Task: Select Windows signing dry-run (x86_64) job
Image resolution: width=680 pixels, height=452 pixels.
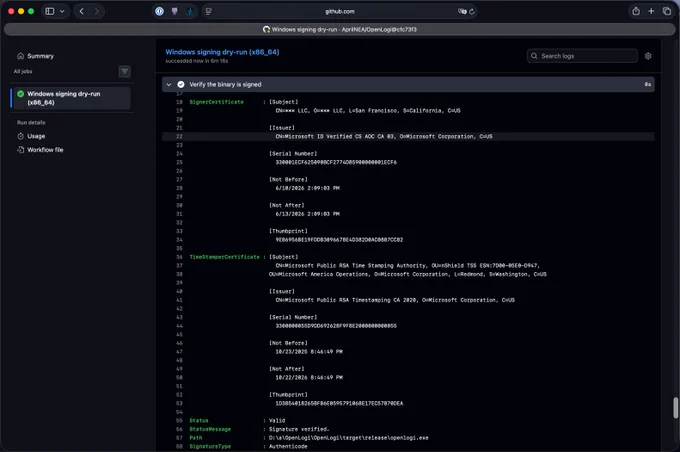Action: (71, 98)
